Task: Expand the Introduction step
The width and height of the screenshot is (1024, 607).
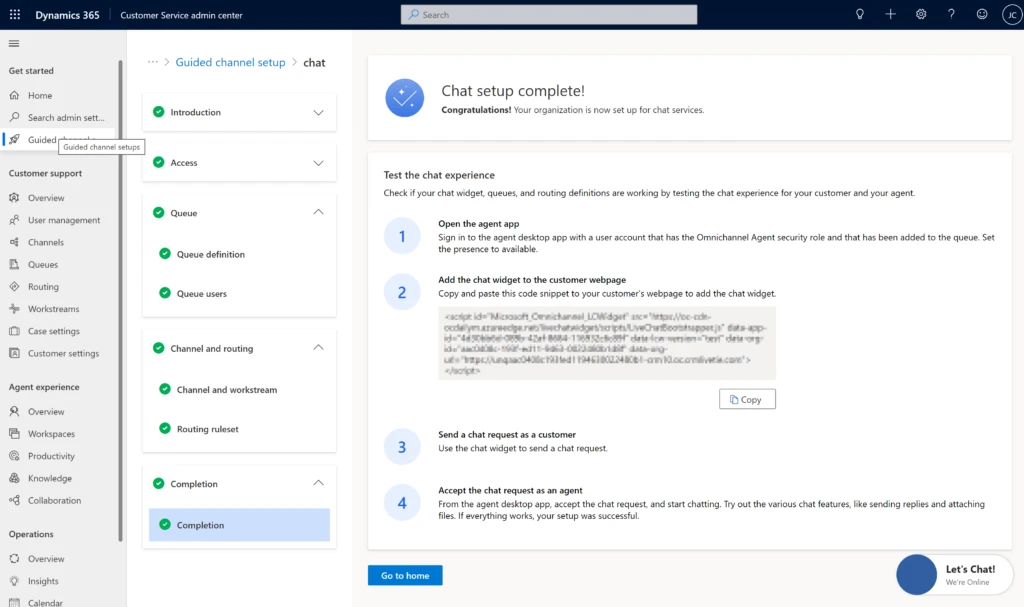Action: click(x=319, y=112)
